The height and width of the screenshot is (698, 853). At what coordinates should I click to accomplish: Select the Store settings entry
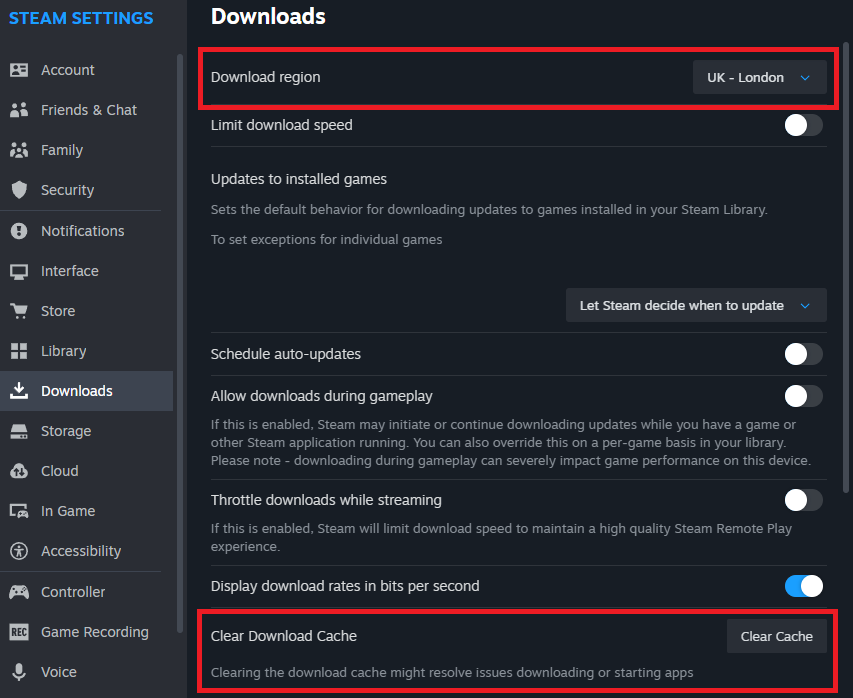tap(58, 311)
